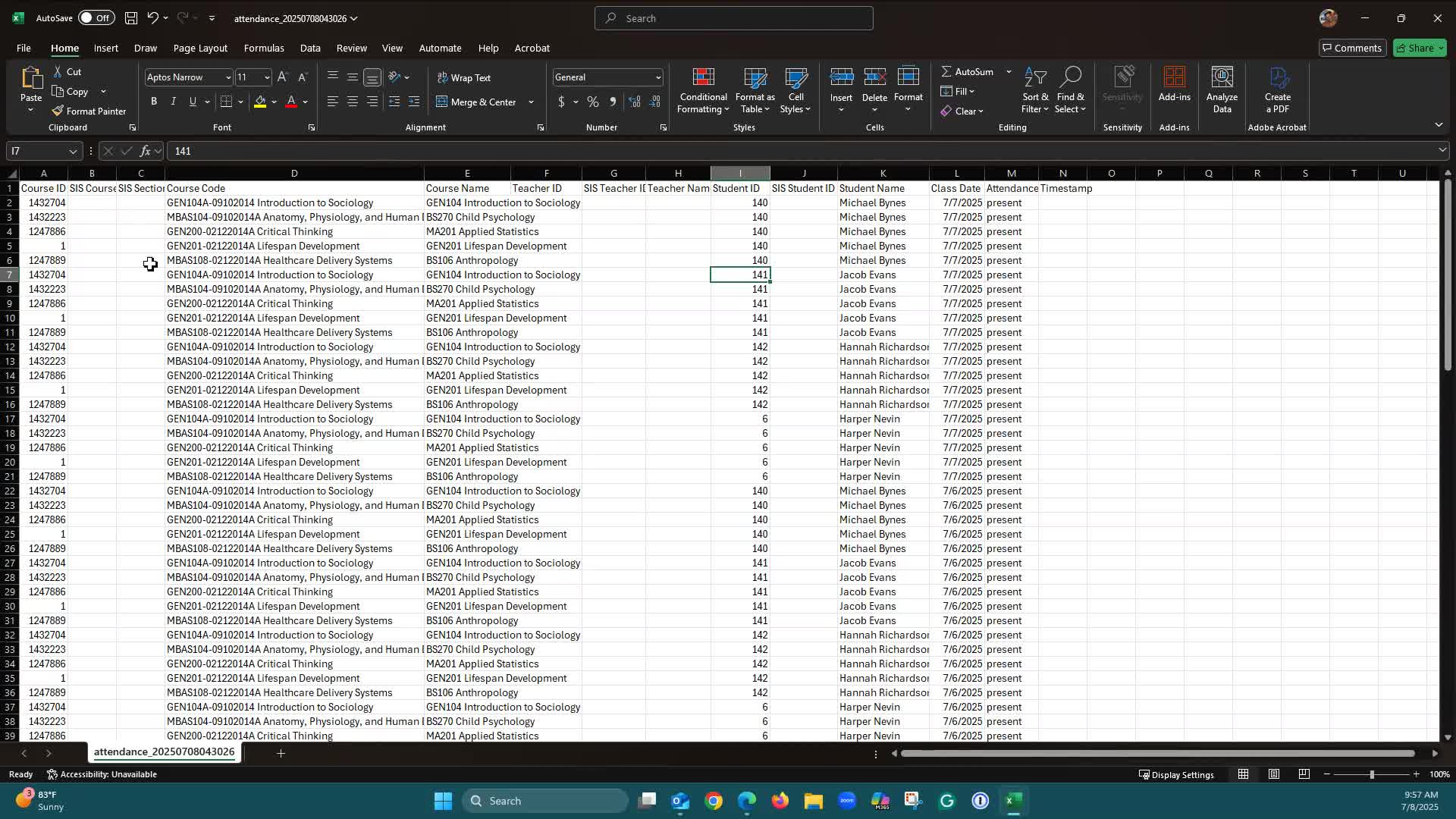Open Conditional Formatting menu
Viewport: 1456px width, 819px height.
[x=703, y=91]
